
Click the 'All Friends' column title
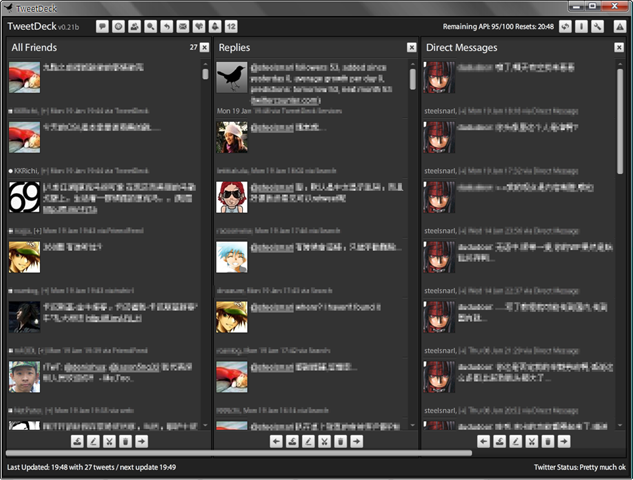(x=34, y=48)
